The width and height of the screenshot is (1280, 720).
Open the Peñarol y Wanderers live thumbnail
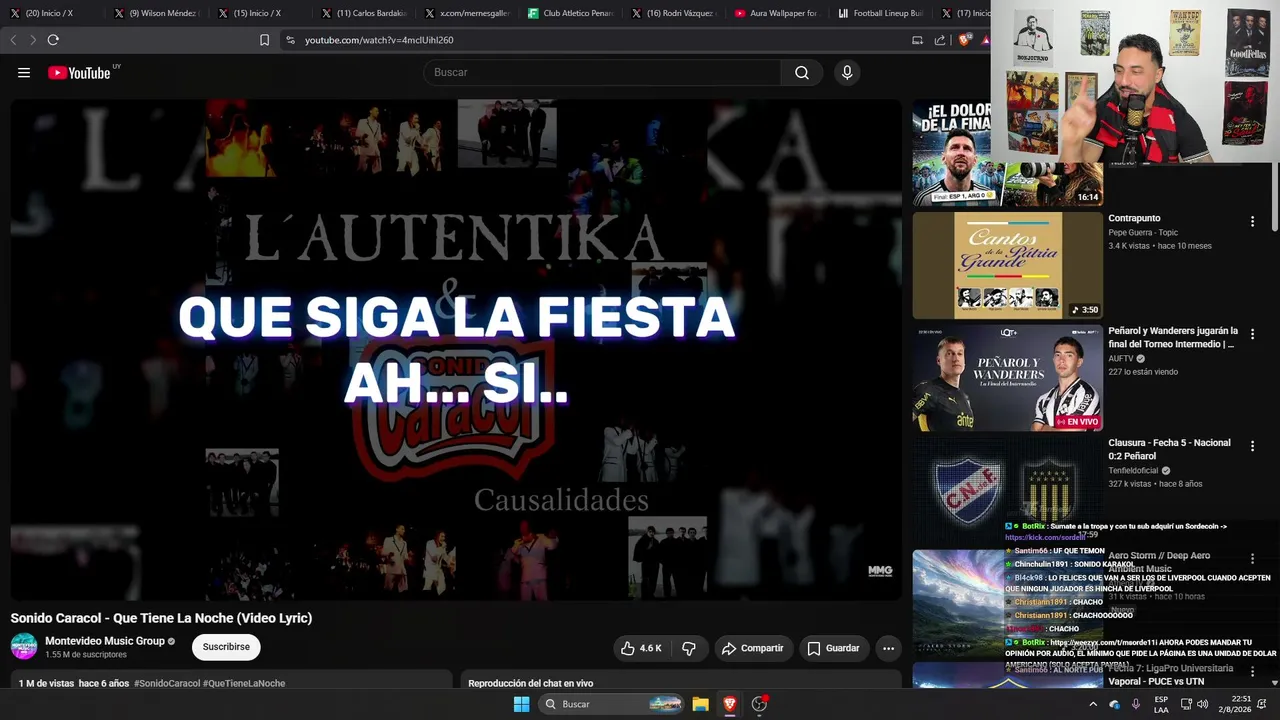tap(1008, 378)
